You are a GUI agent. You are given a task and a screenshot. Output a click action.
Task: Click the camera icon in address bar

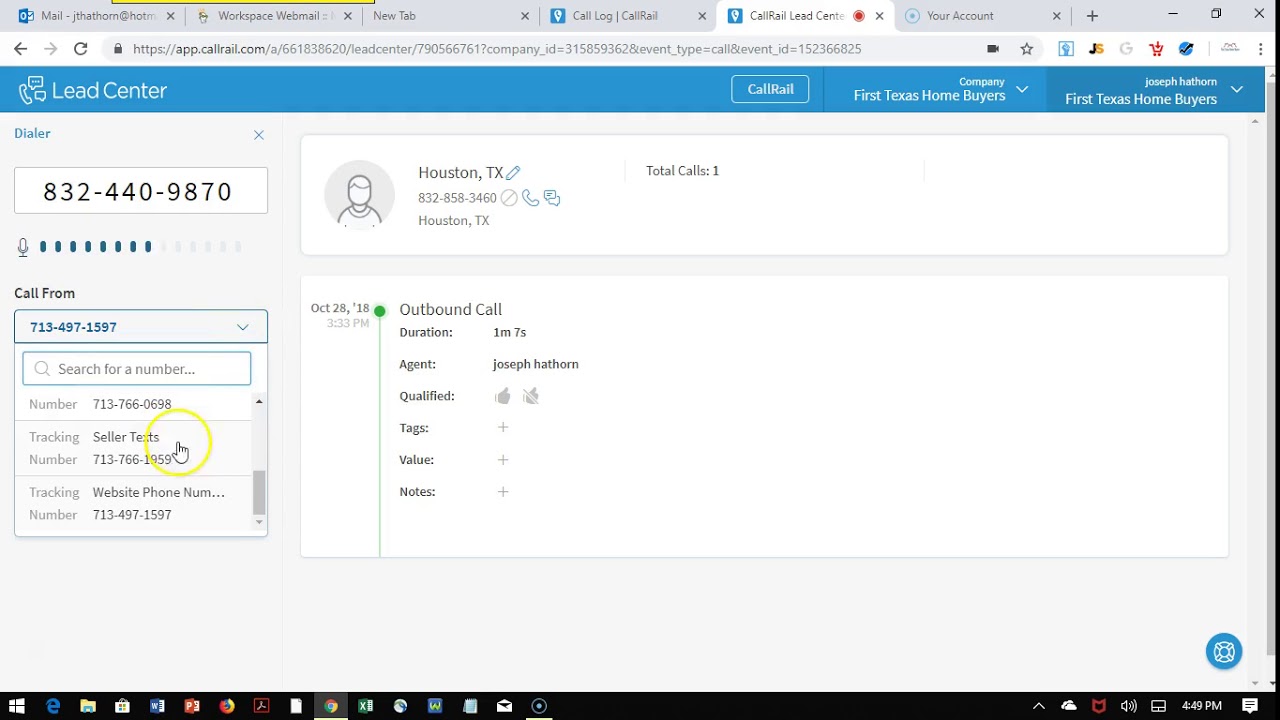pyautogui.click(x=993, y=49)
